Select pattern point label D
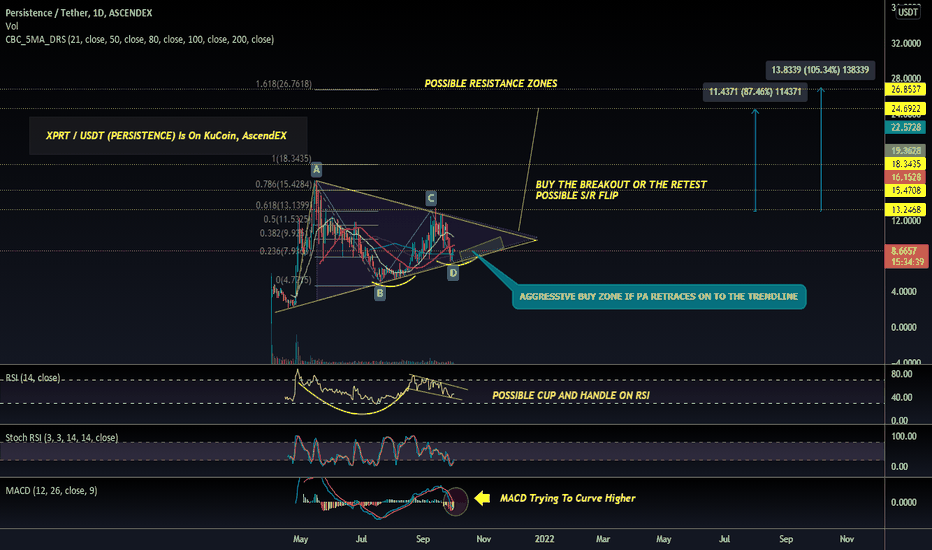The width and height of the screenshot is (932, 550). coord(453,274)
